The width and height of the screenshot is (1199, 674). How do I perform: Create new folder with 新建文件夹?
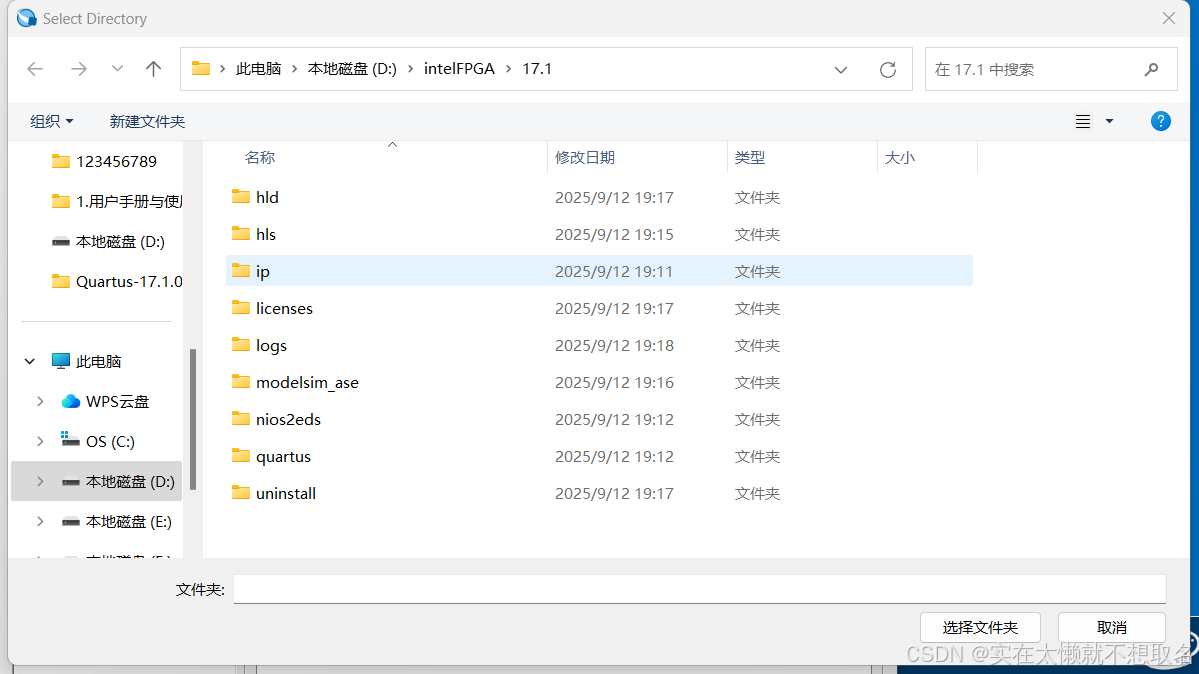[x=147, y=121]
